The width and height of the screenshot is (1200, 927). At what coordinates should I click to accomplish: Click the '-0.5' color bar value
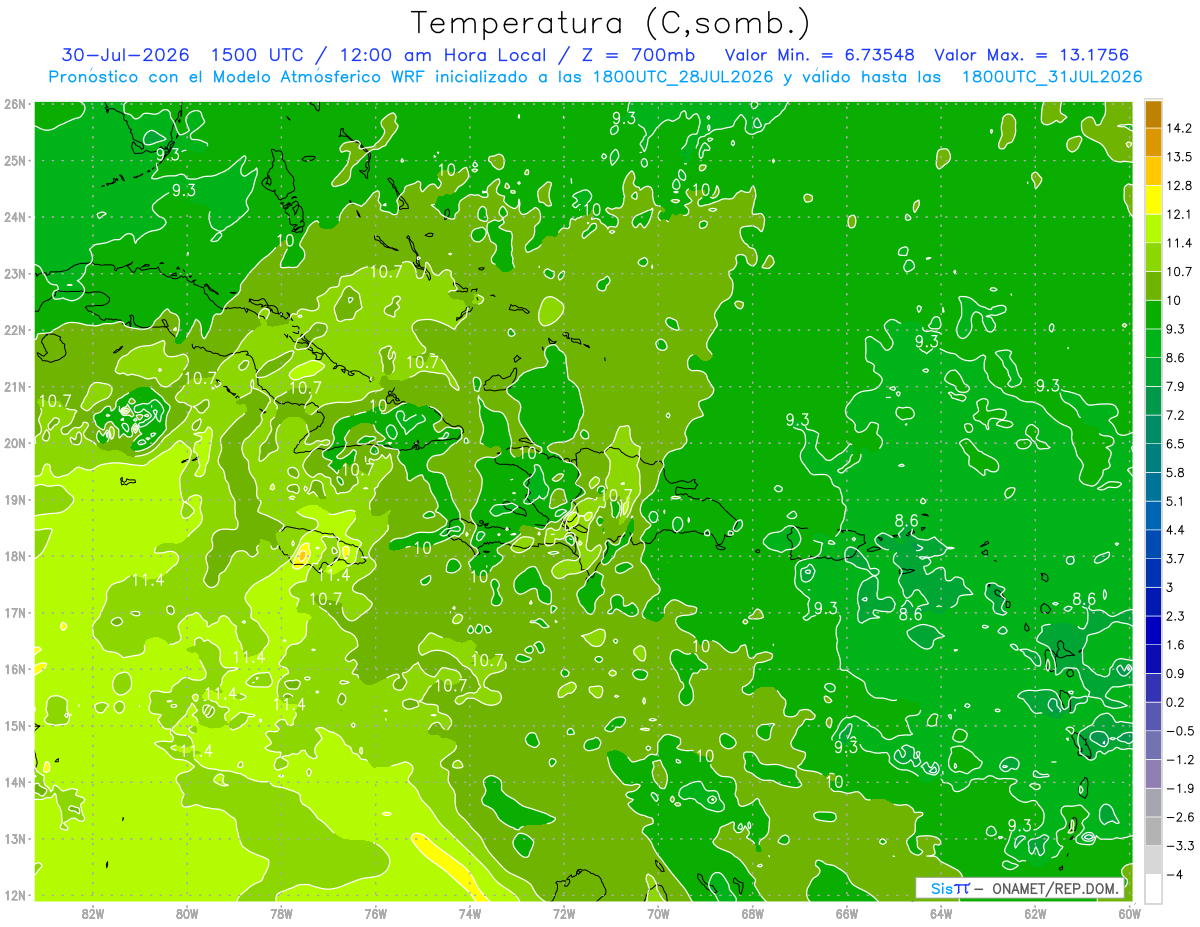click(1179, 730)
